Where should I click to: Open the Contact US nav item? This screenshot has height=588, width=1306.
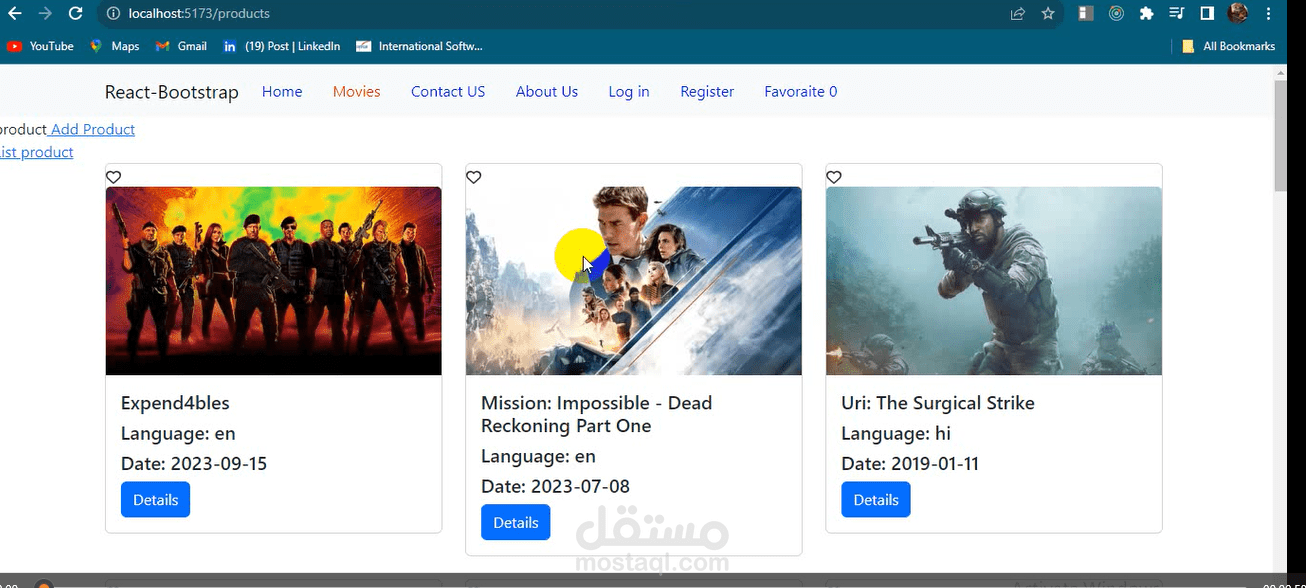(448, 91)
